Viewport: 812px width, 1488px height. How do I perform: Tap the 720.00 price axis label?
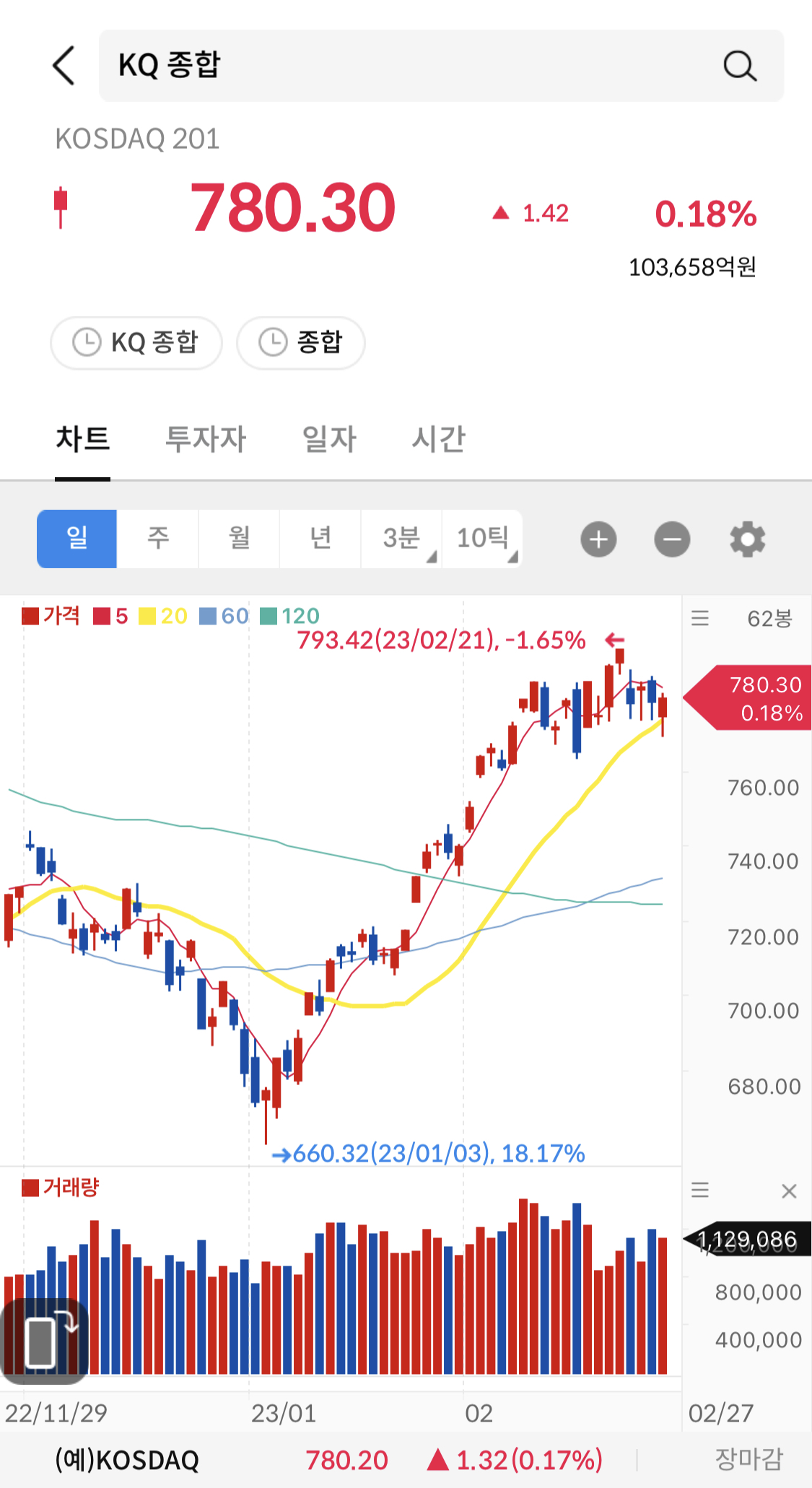tap(764, 937)
